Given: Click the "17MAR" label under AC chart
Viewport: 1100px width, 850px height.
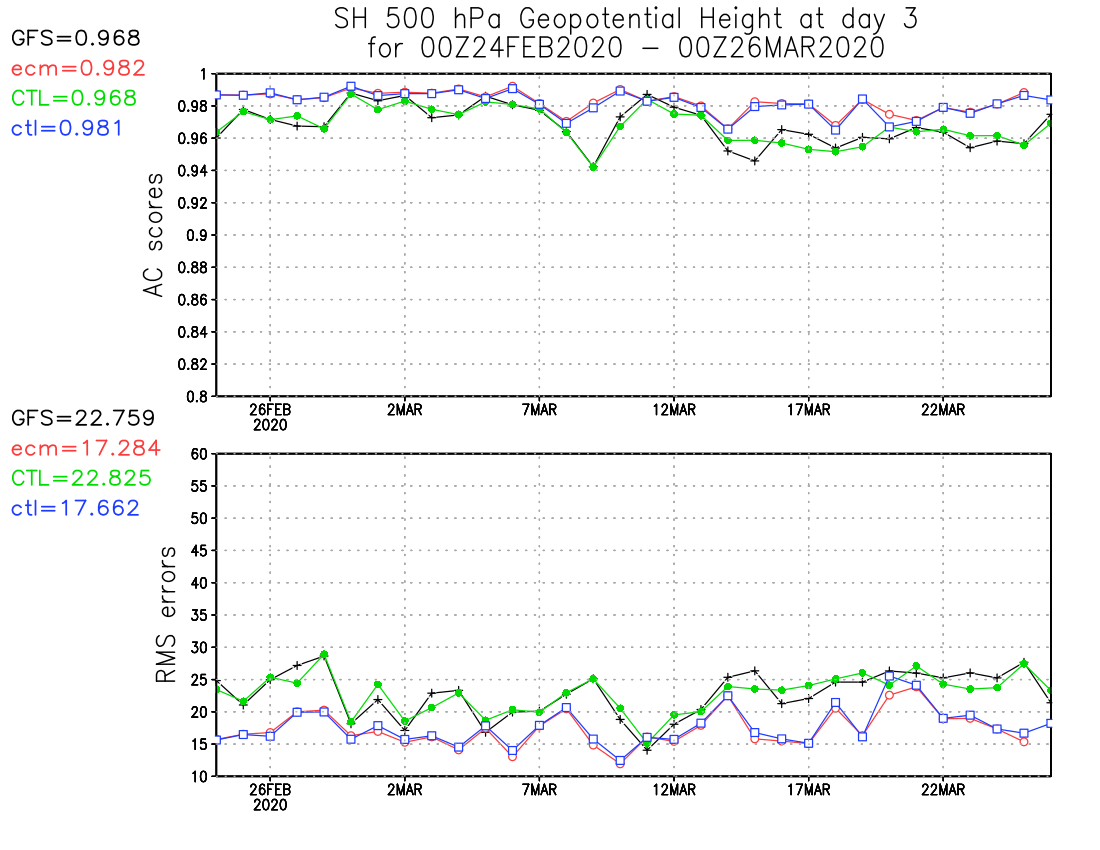Looking at the screenshot, I should coord(809,410).
